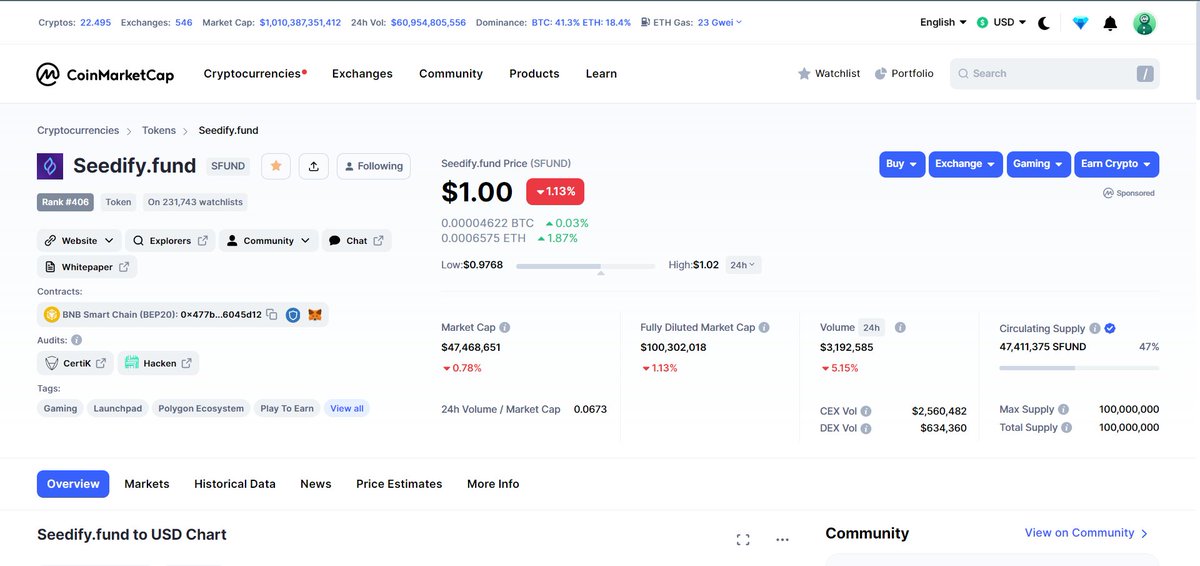Expand the Website dropdown
Viewport: 1200px width, 566px height.
(79, 241)
